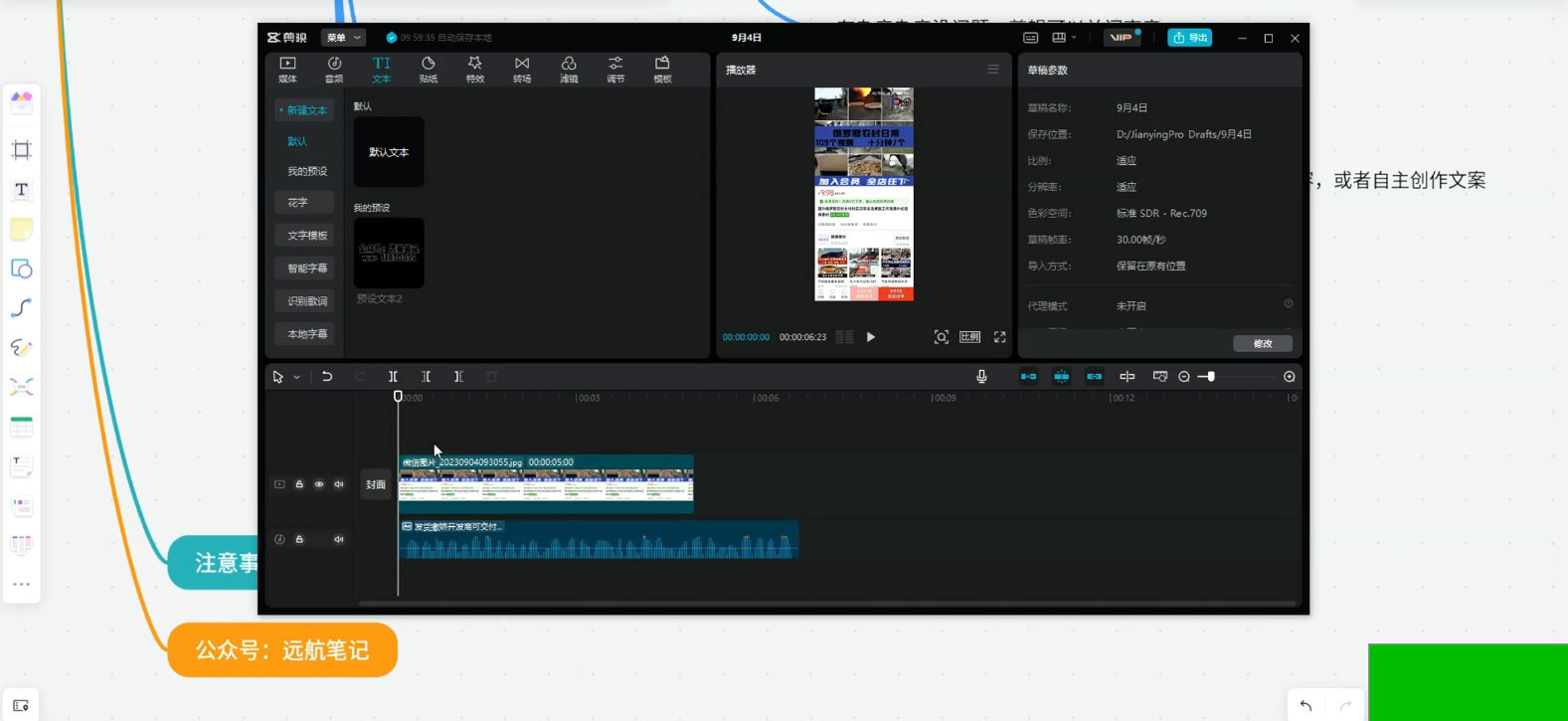
Task: Click the split clip tool icon
Action: coord(393,377)
